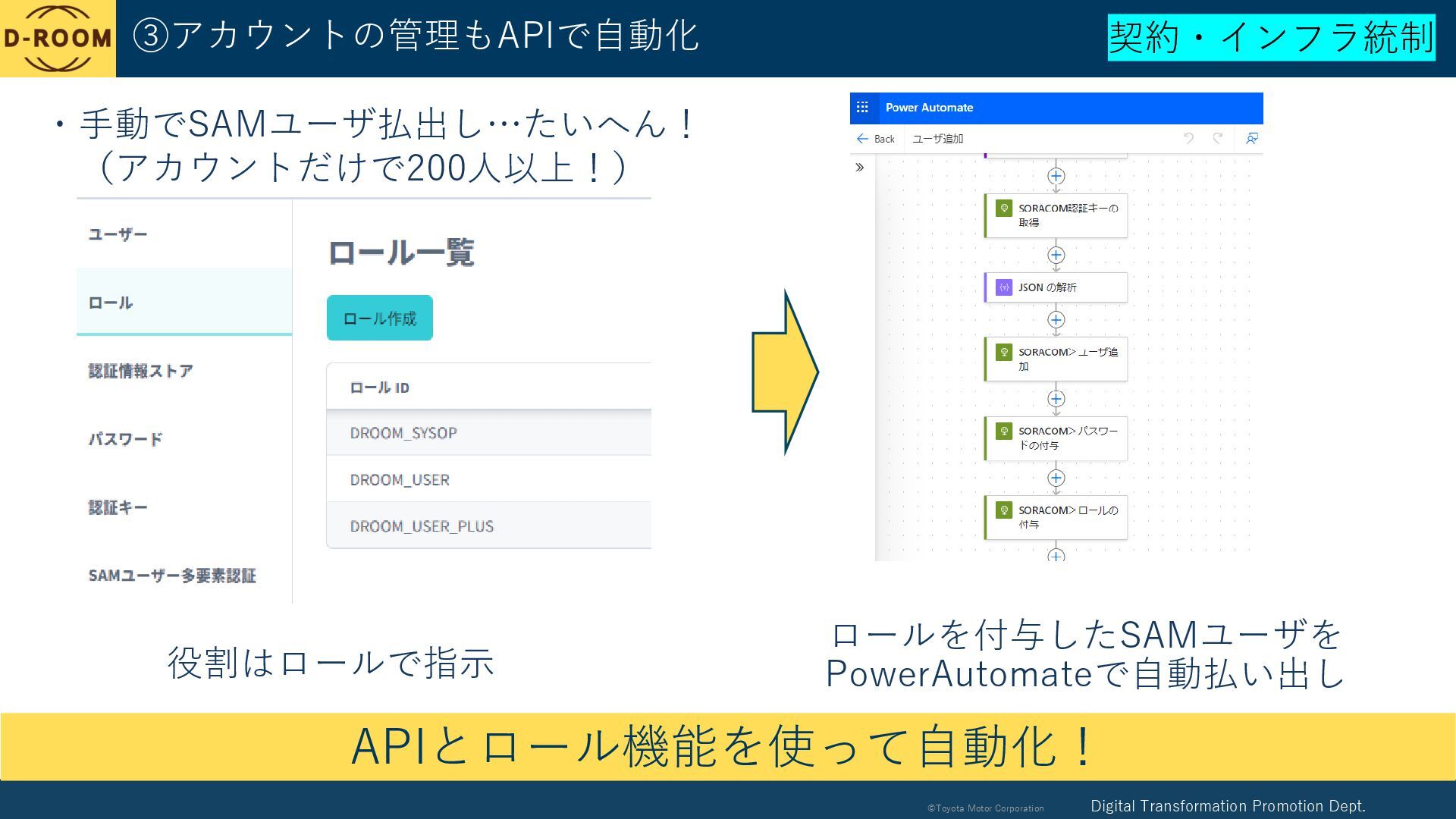
Task: Open the ユーザー sidebar tab
Action: pos(184,234)
